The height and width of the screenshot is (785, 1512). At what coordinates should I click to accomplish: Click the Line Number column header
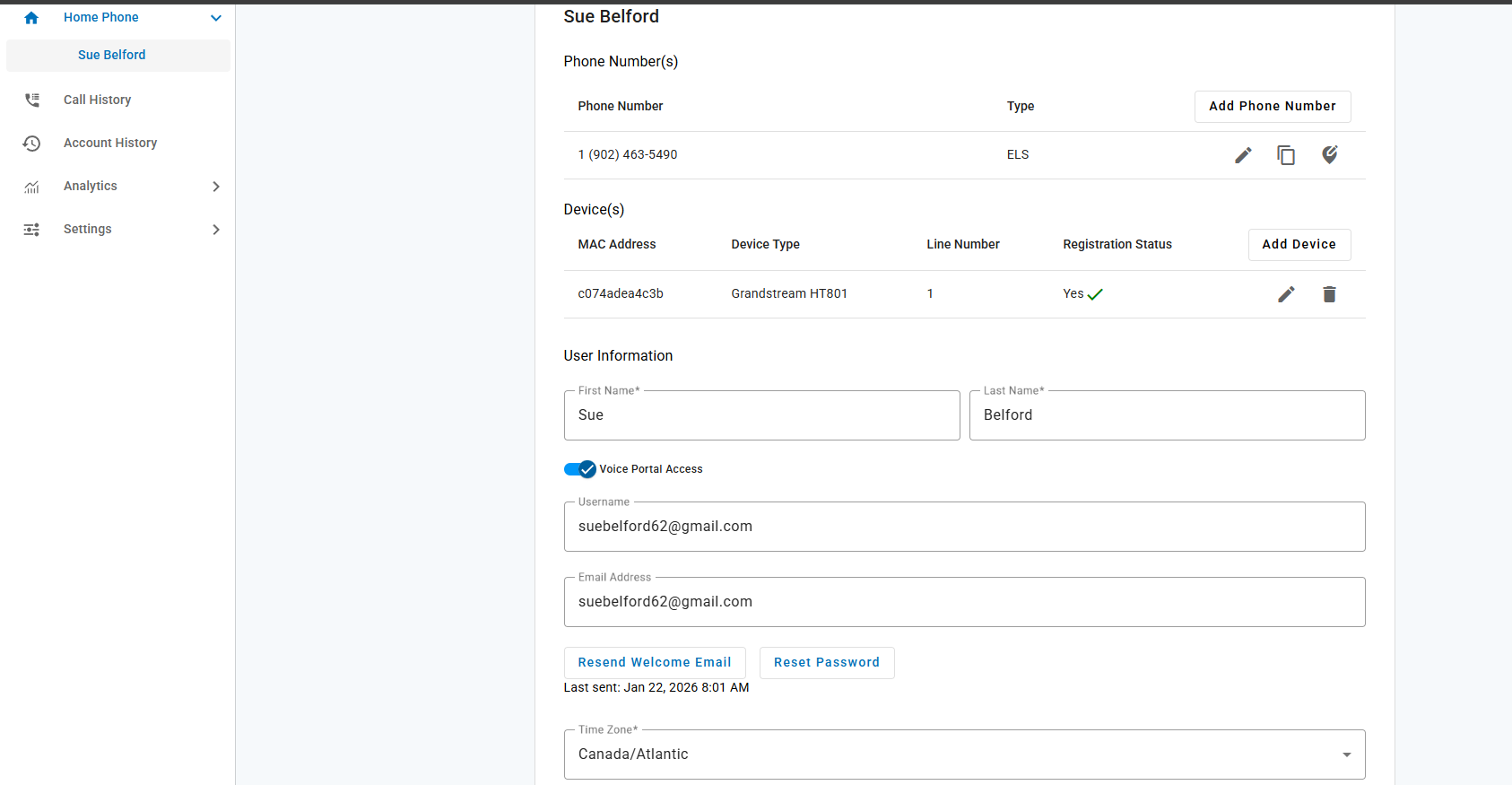point(963,244)
